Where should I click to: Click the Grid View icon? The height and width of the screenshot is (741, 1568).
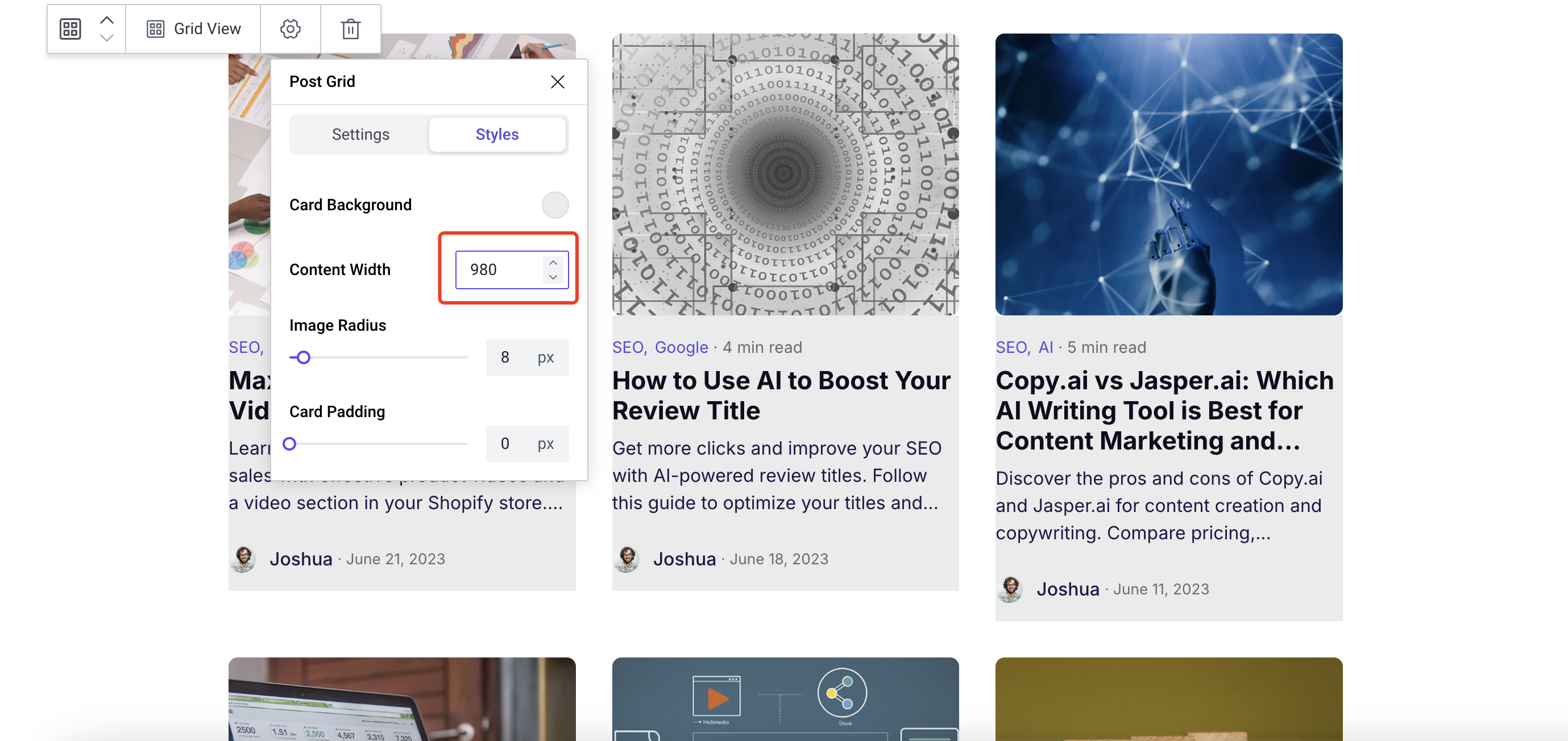[155, 27]
